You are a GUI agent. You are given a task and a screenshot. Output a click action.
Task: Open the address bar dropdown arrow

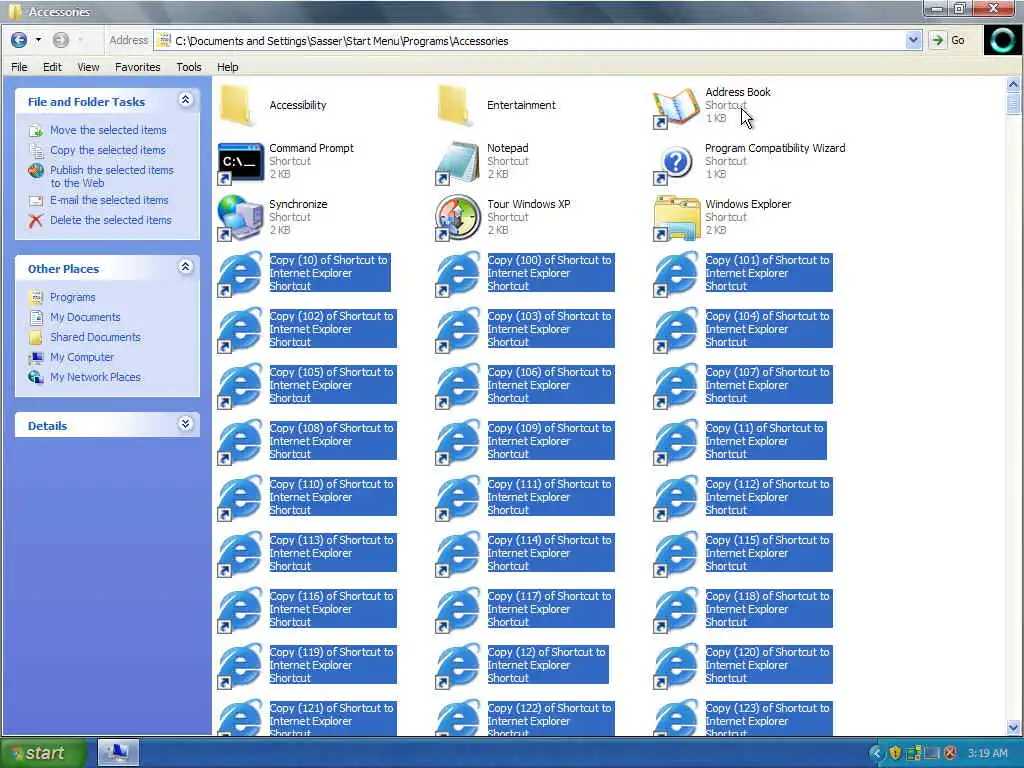pyautogui.click(x=913, y=40)
